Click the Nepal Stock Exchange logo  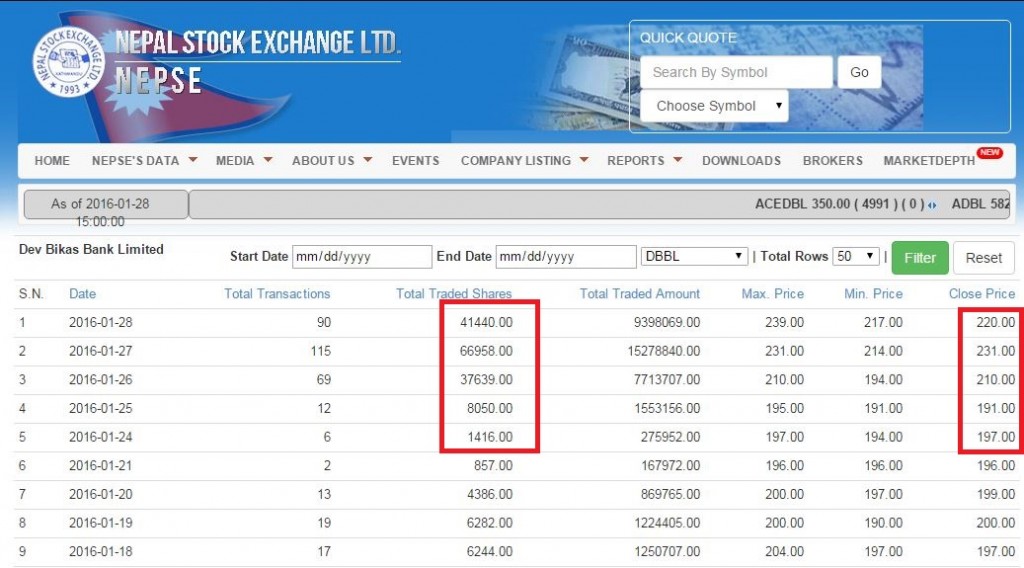click(68, 62)
